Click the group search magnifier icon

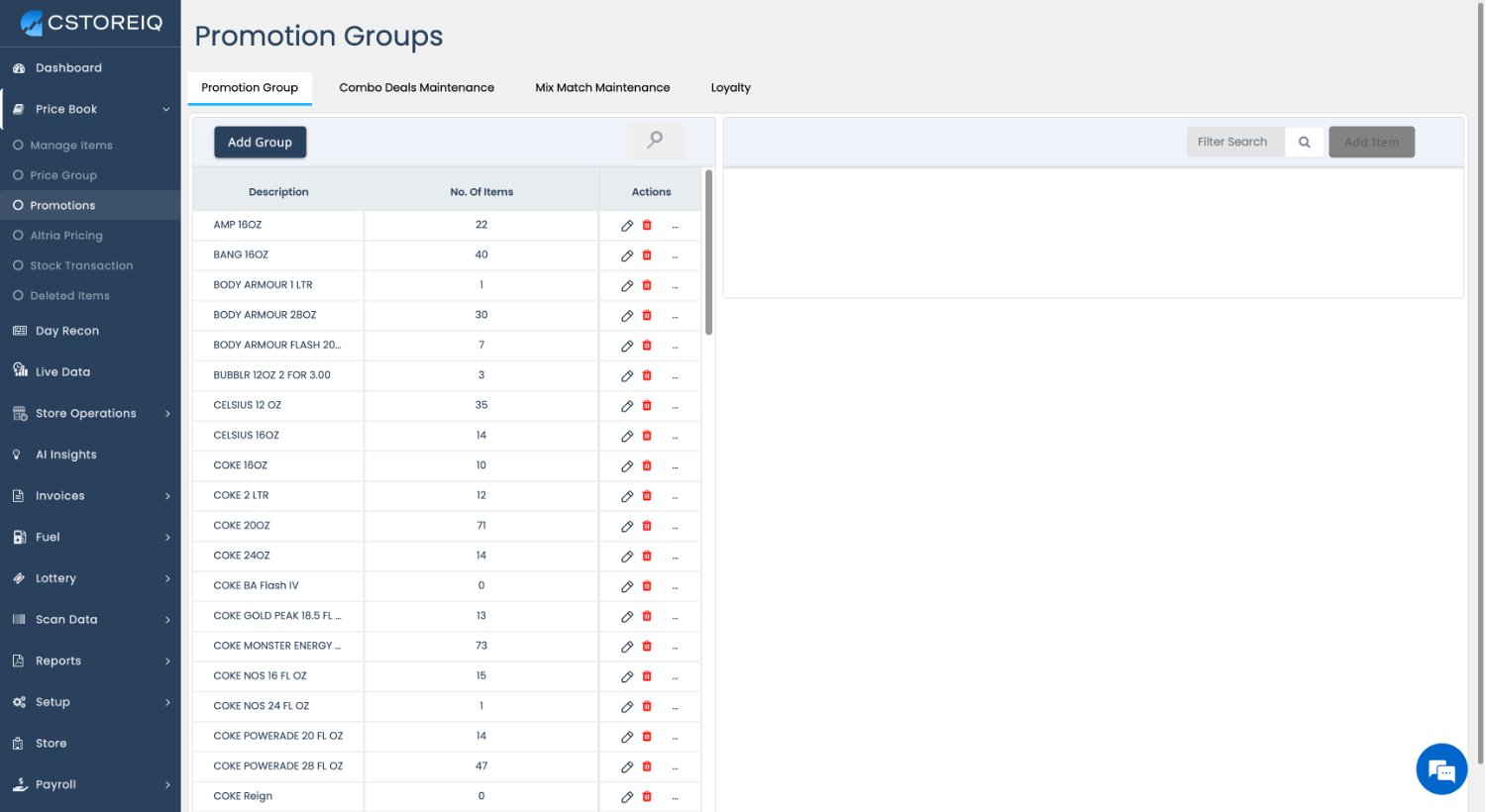coord(655,141)
